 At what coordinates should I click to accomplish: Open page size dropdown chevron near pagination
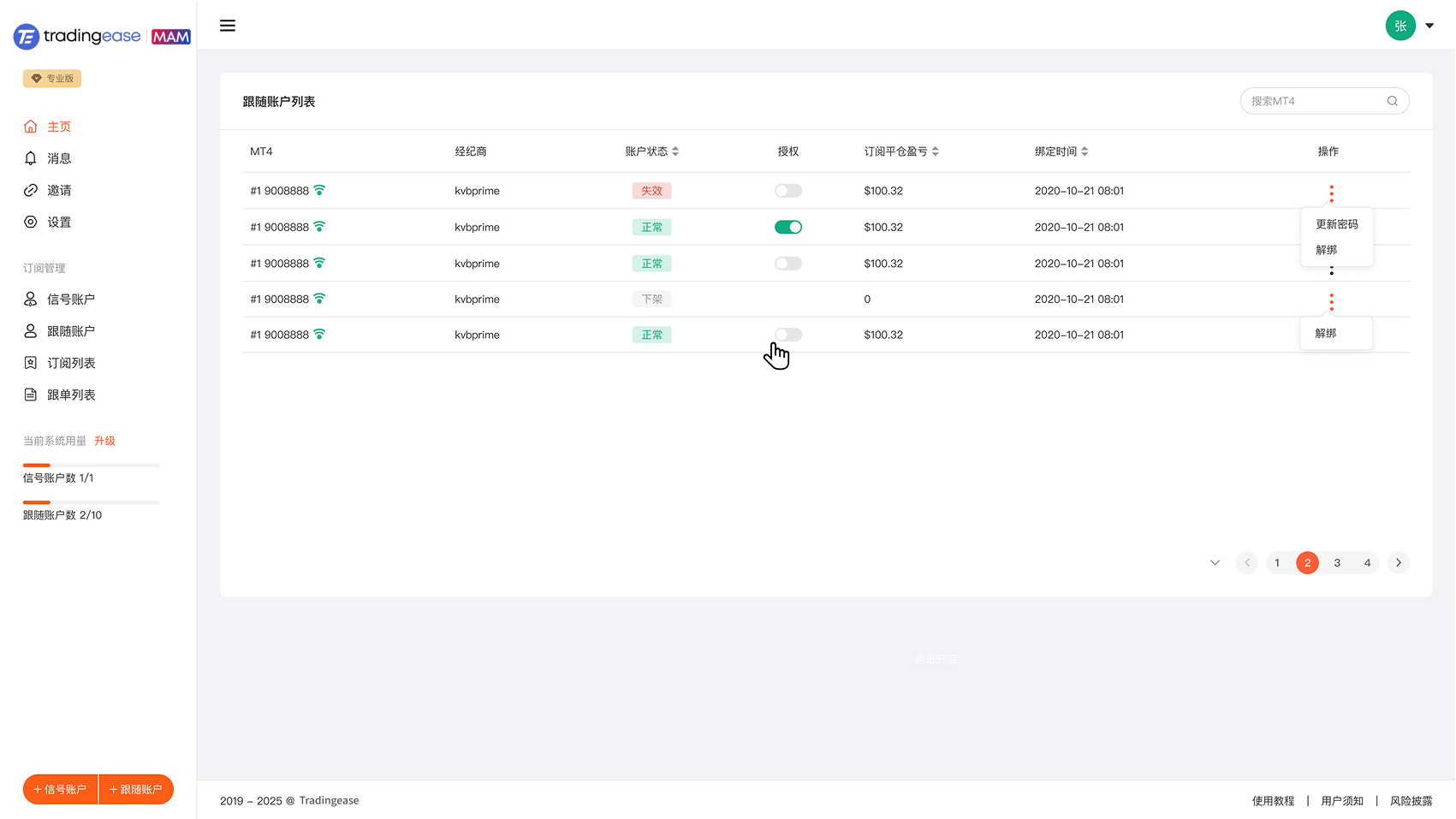1215,563
